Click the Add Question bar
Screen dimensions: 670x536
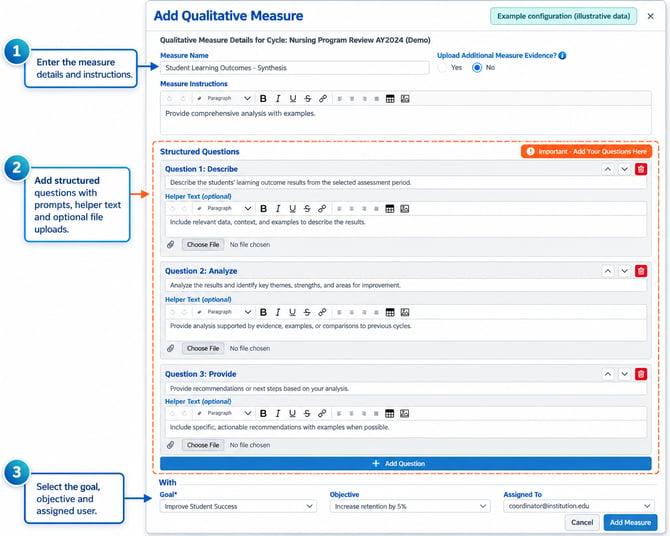[406, 463]
